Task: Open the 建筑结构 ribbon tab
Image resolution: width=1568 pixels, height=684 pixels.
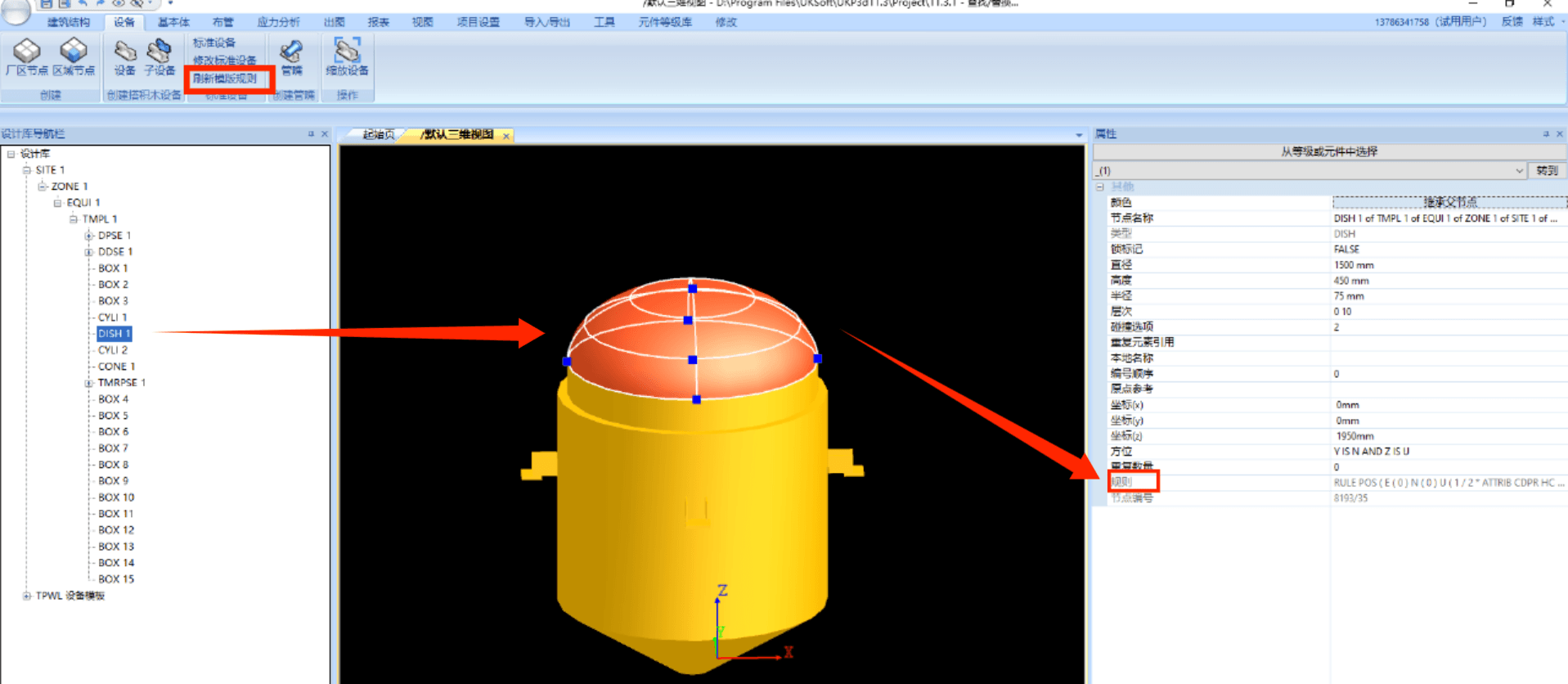Action: [x=69, y=22]
